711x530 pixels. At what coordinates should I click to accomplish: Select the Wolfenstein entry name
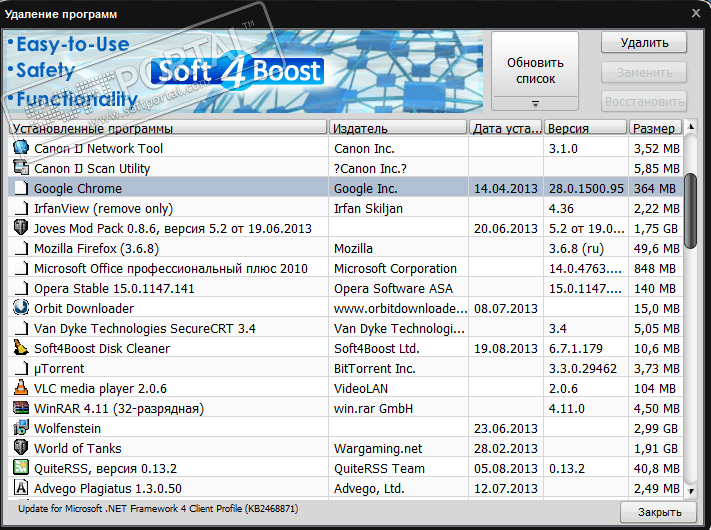67,428
